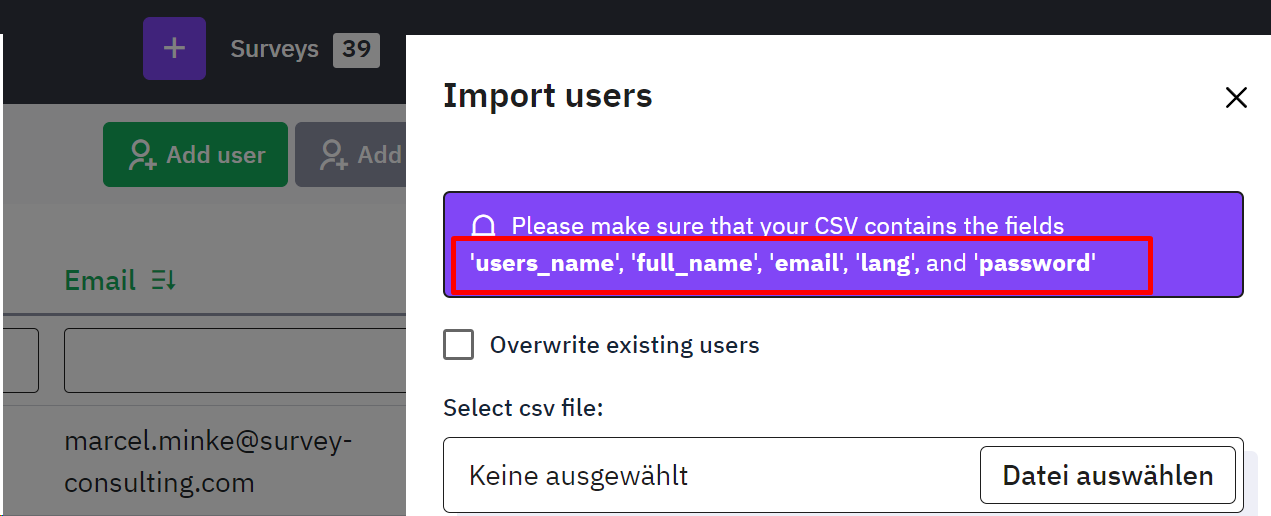Click the bell icon in CSV notice
Viewport: 1271px width, 516px height.
click(x=484, y=226)
